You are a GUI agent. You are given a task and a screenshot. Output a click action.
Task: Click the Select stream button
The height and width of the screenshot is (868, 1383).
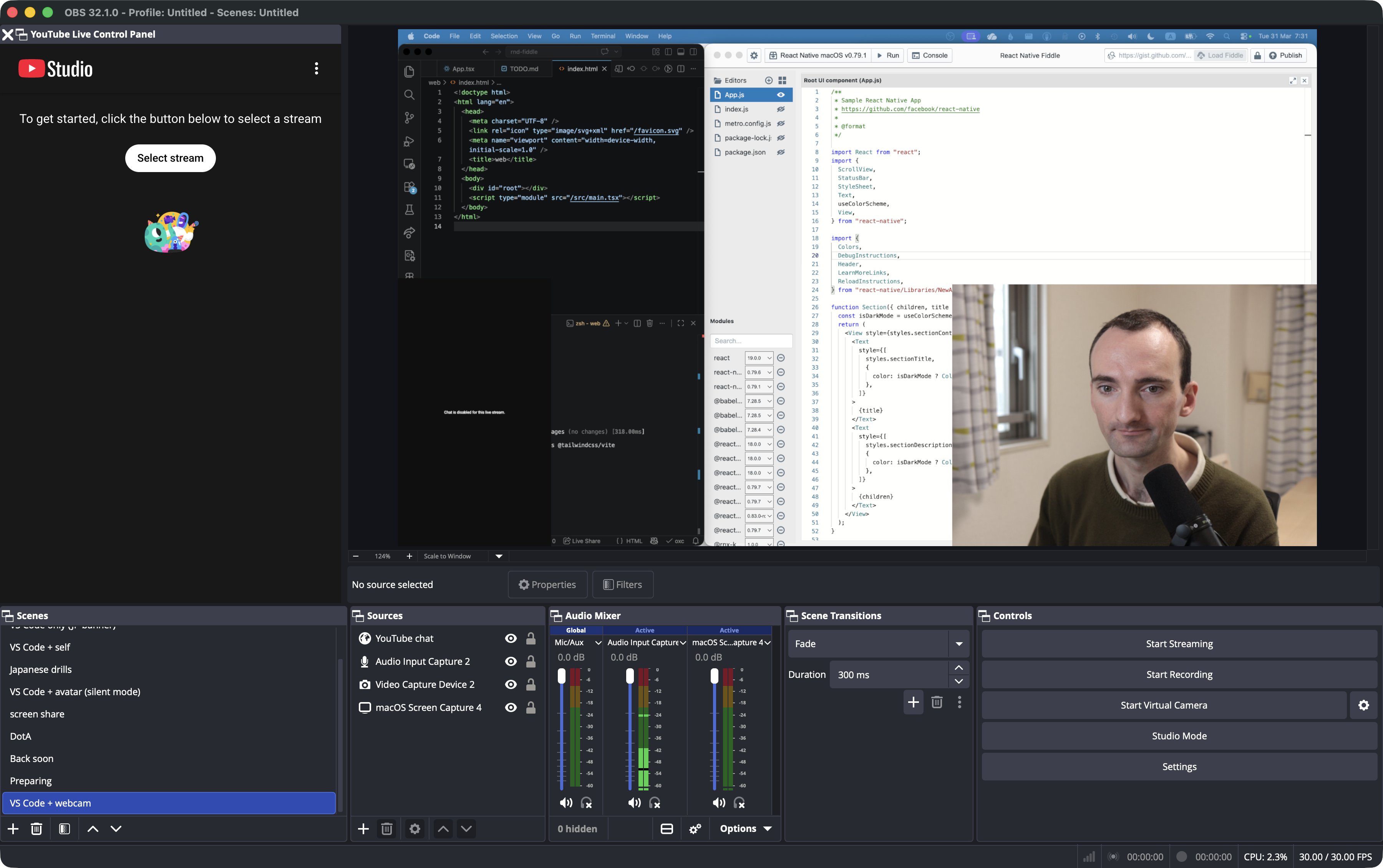pyautogui.click(x=171, y=158)
